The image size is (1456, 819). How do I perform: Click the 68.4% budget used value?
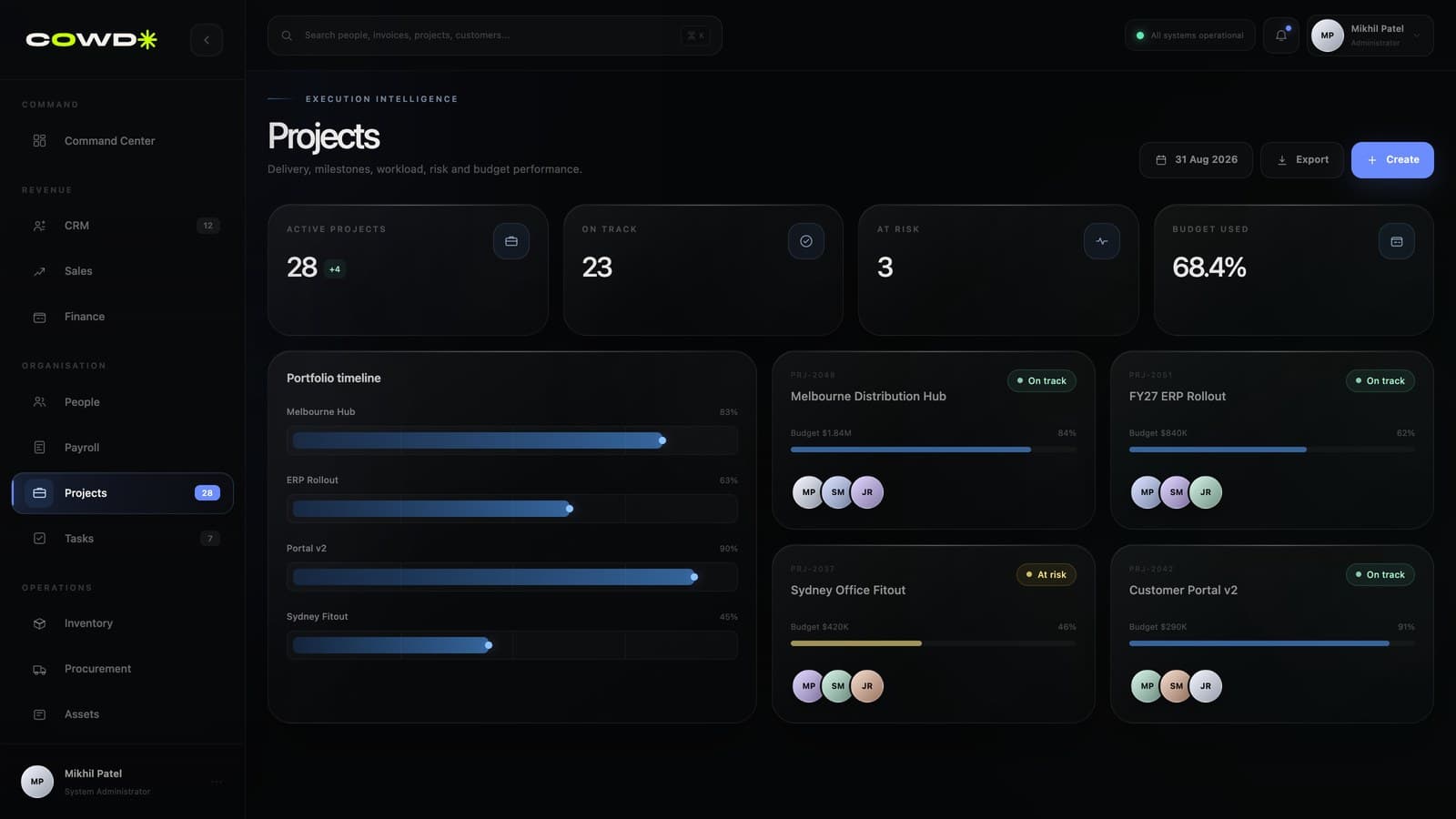click(1208, 268)
